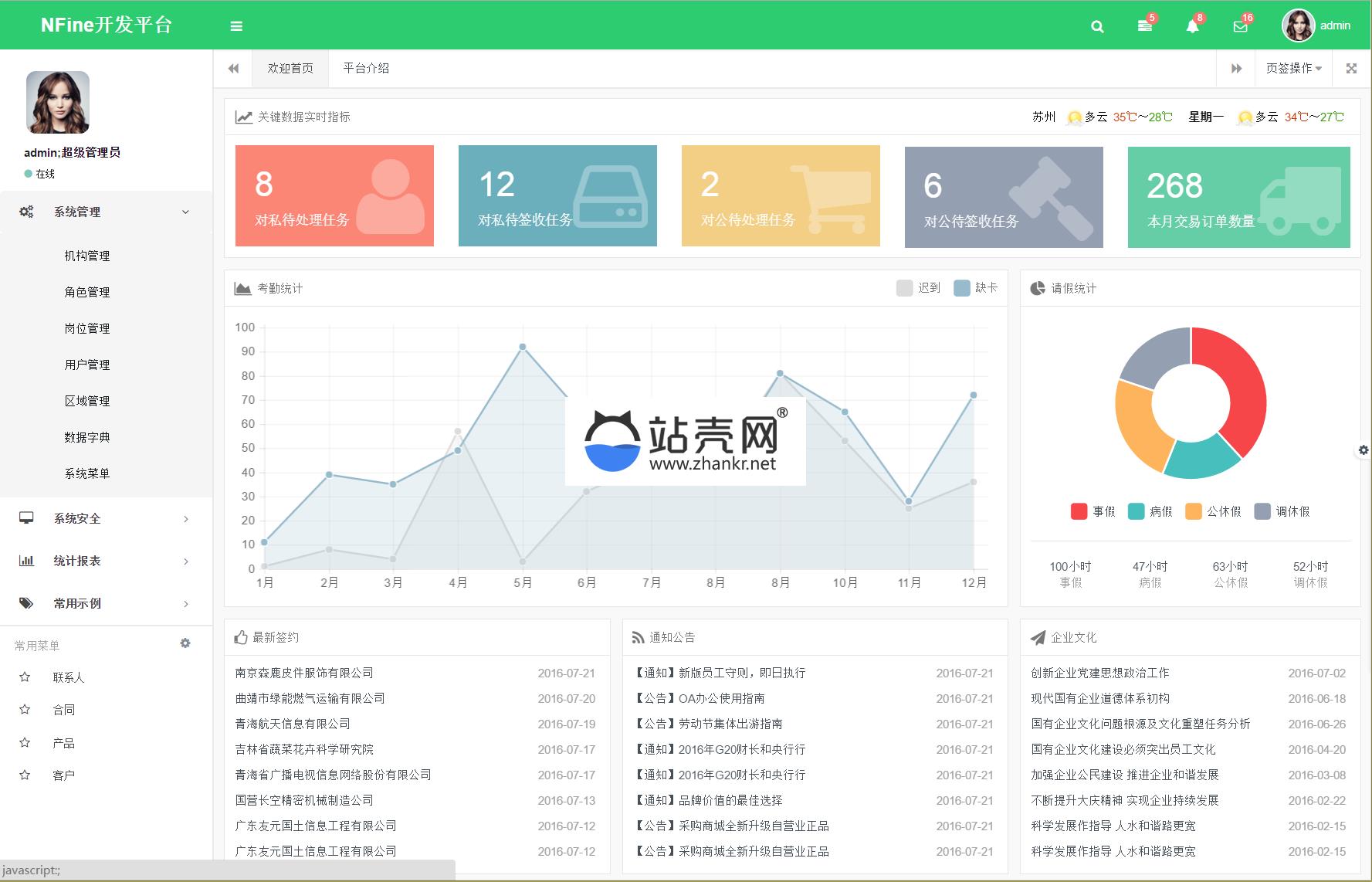Click the task list icon with badge 5
Screen dimensions: 1372x882
(1144, 26)
